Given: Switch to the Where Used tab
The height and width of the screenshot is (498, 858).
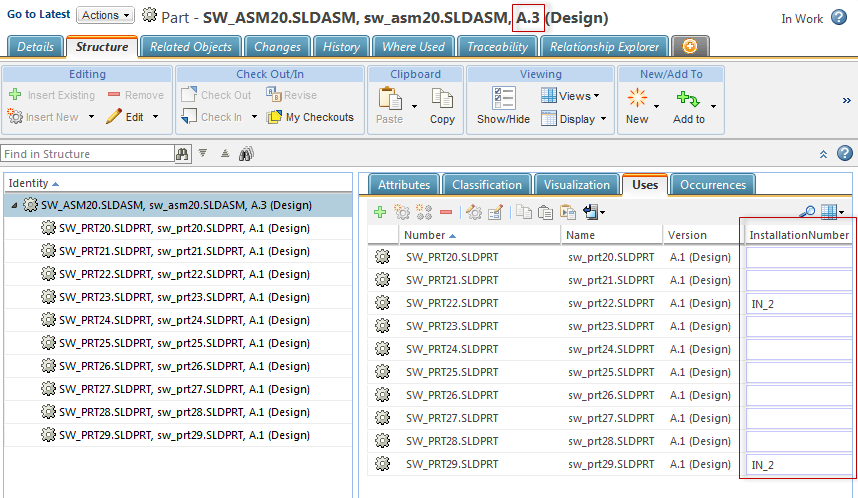Looking at the screenshot, I should (x=413, y=47).
